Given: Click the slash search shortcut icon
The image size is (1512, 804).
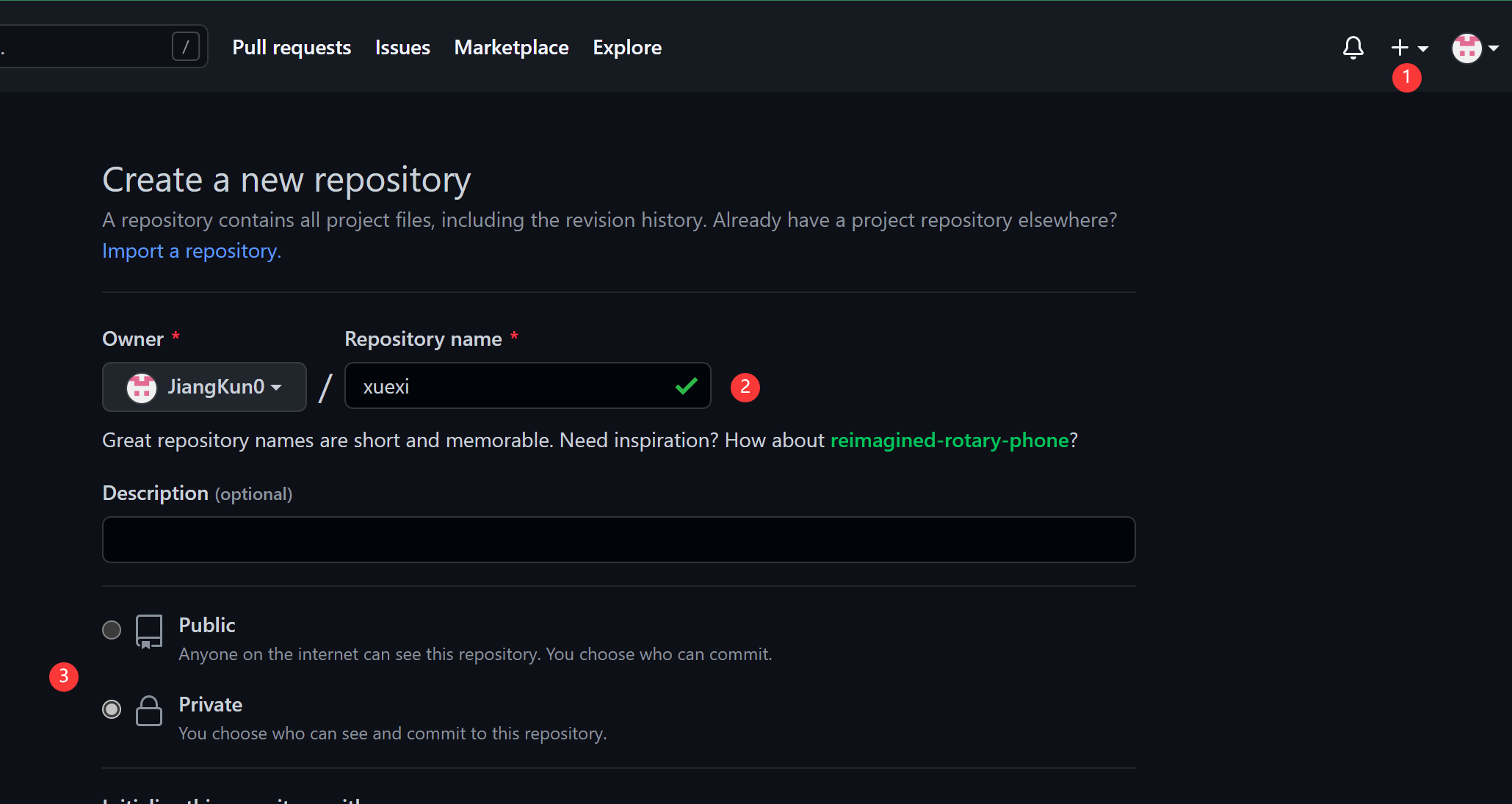Looking at the screenshot, I should (x=186, y=47).
